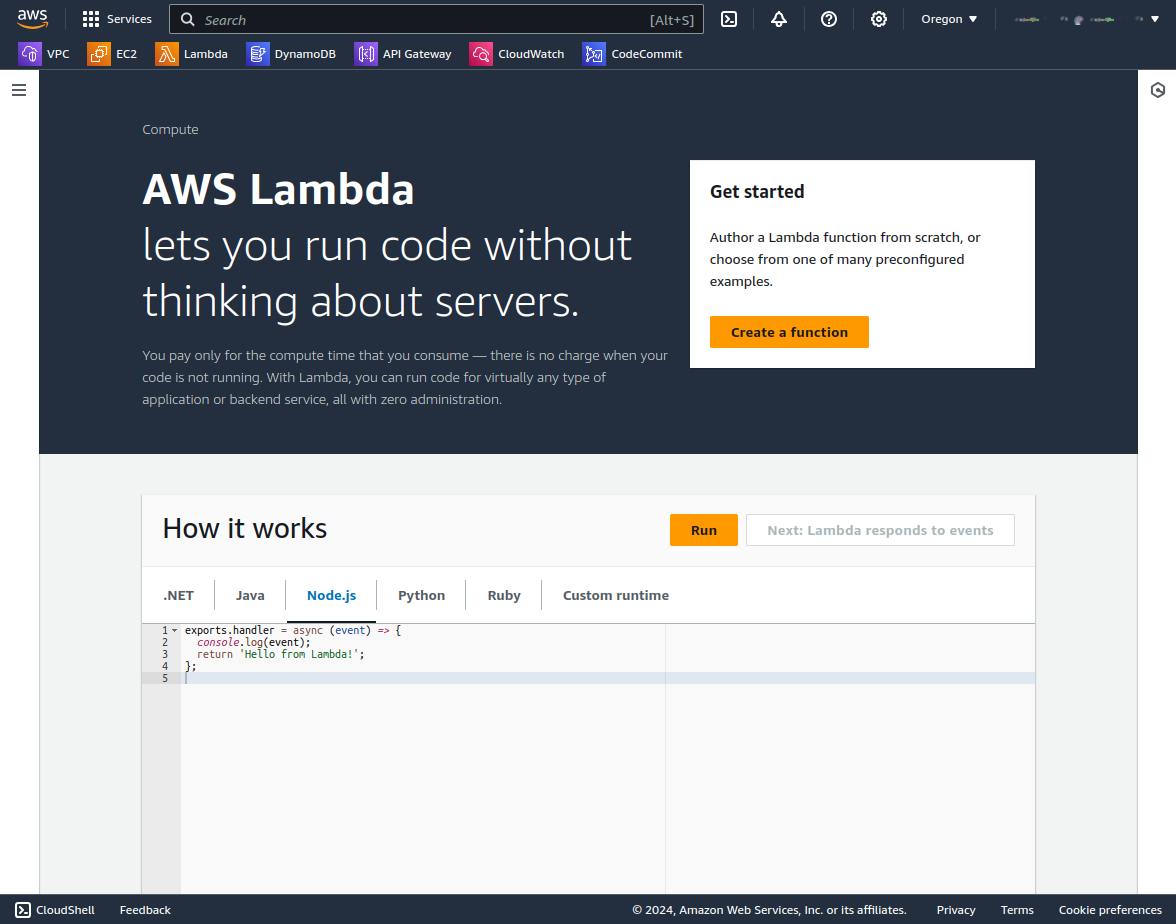Click the search magnifier icon
Image resolution: width=1176 pixels, height=924 pixels.
pos(188,20)
